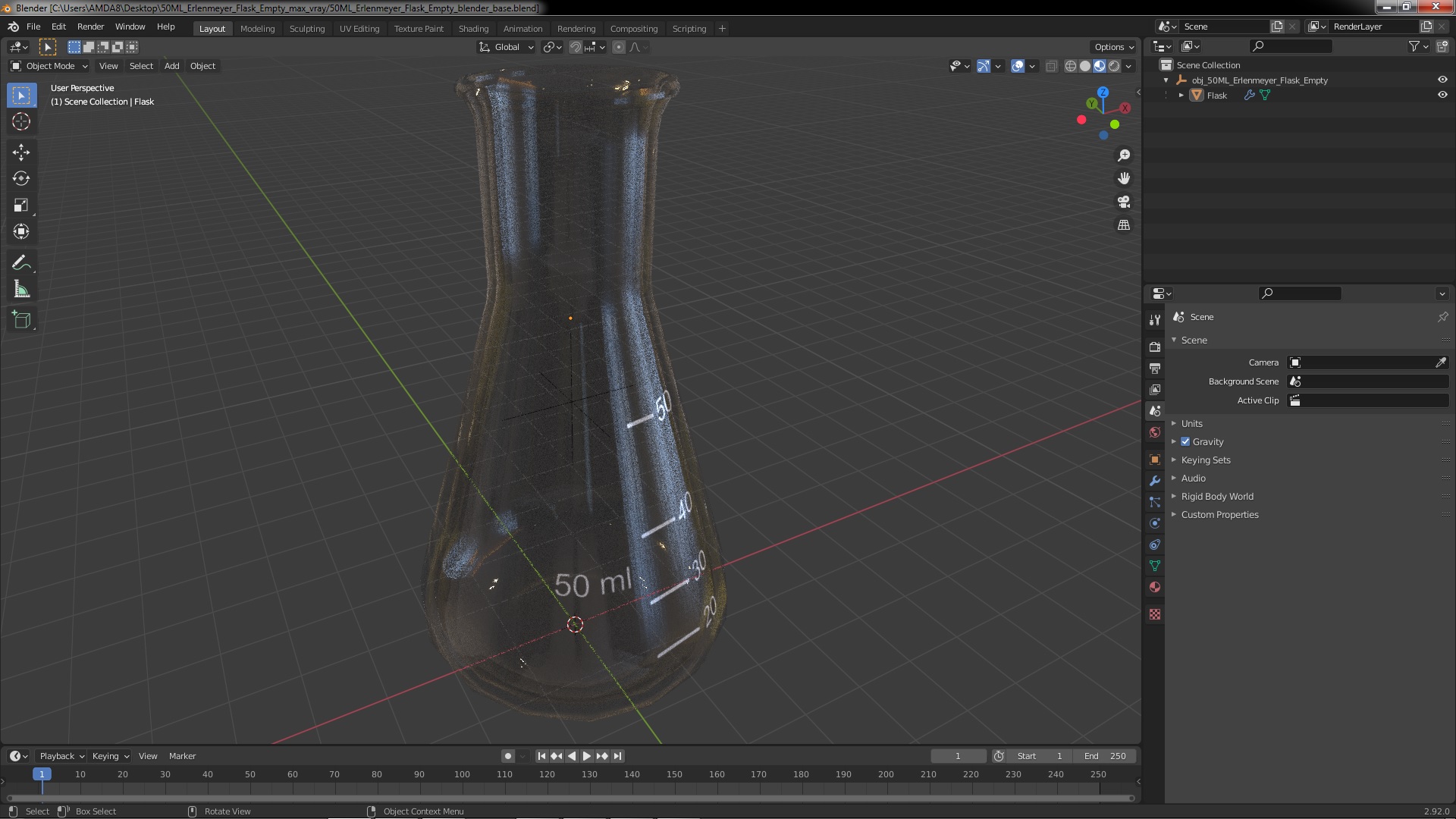
Task: Toggle the Gravity checkbox
Action: (x=1185, y=442)
